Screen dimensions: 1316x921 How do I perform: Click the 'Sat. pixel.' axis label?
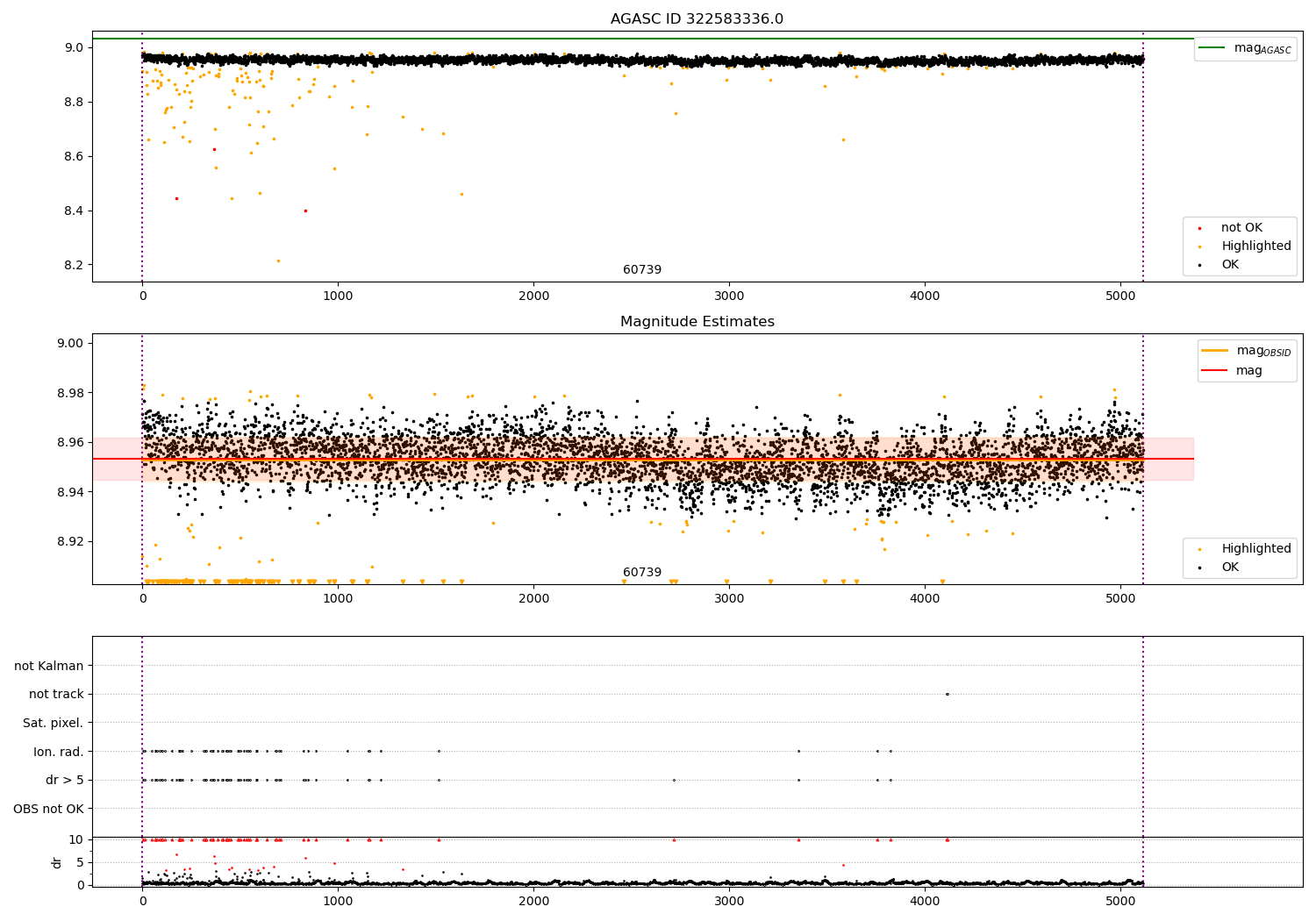coord(54,723)
